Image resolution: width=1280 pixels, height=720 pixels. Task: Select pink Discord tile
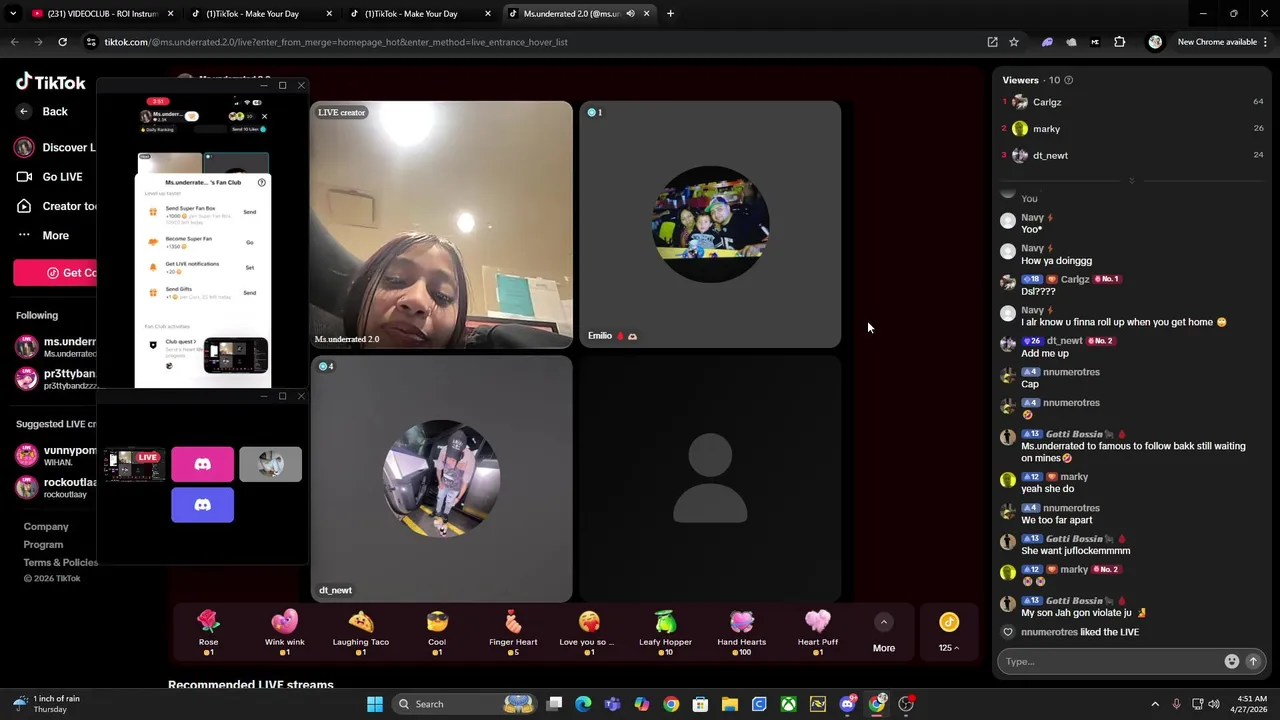(x=203, y=464)
